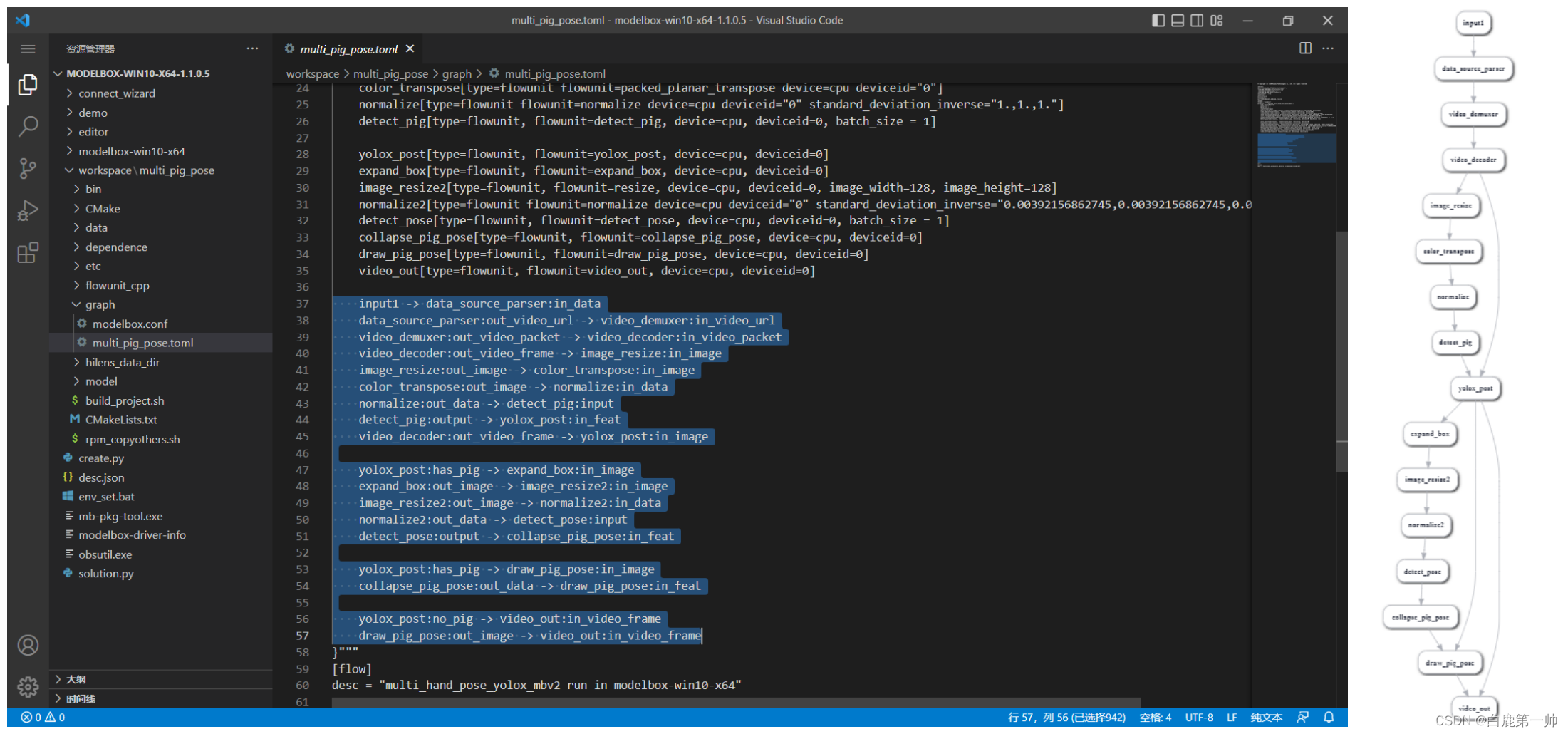
Task: Close the multi_pig_pose.toml tab
Action: 410,48
